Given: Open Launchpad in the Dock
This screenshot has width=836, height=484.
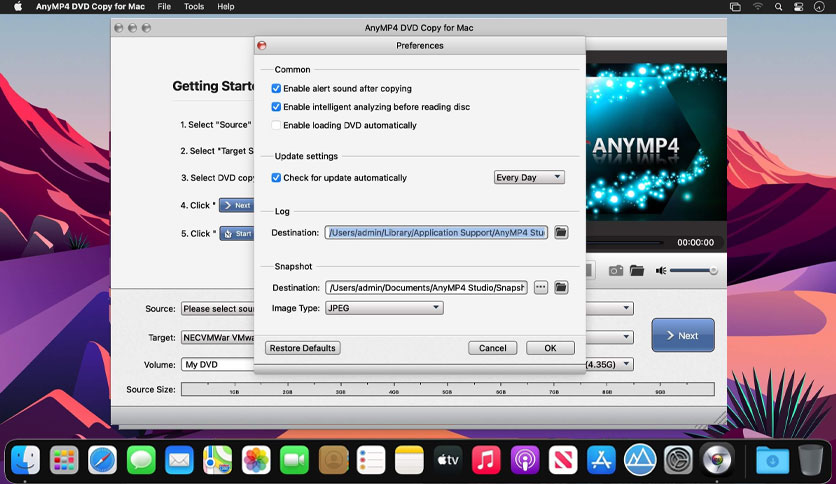Looking at the screenshot, I should coord(64,459).
